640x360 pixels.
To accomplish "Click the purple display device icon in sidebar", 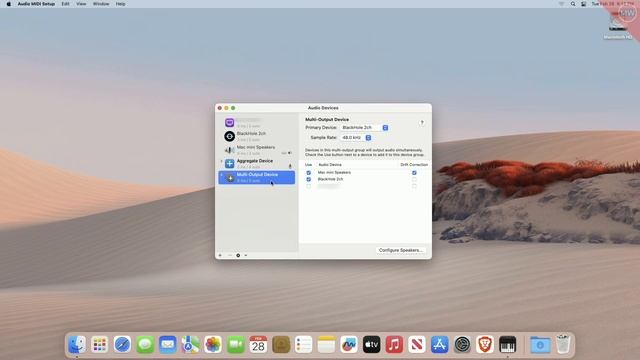I will [x=229, y=122].
